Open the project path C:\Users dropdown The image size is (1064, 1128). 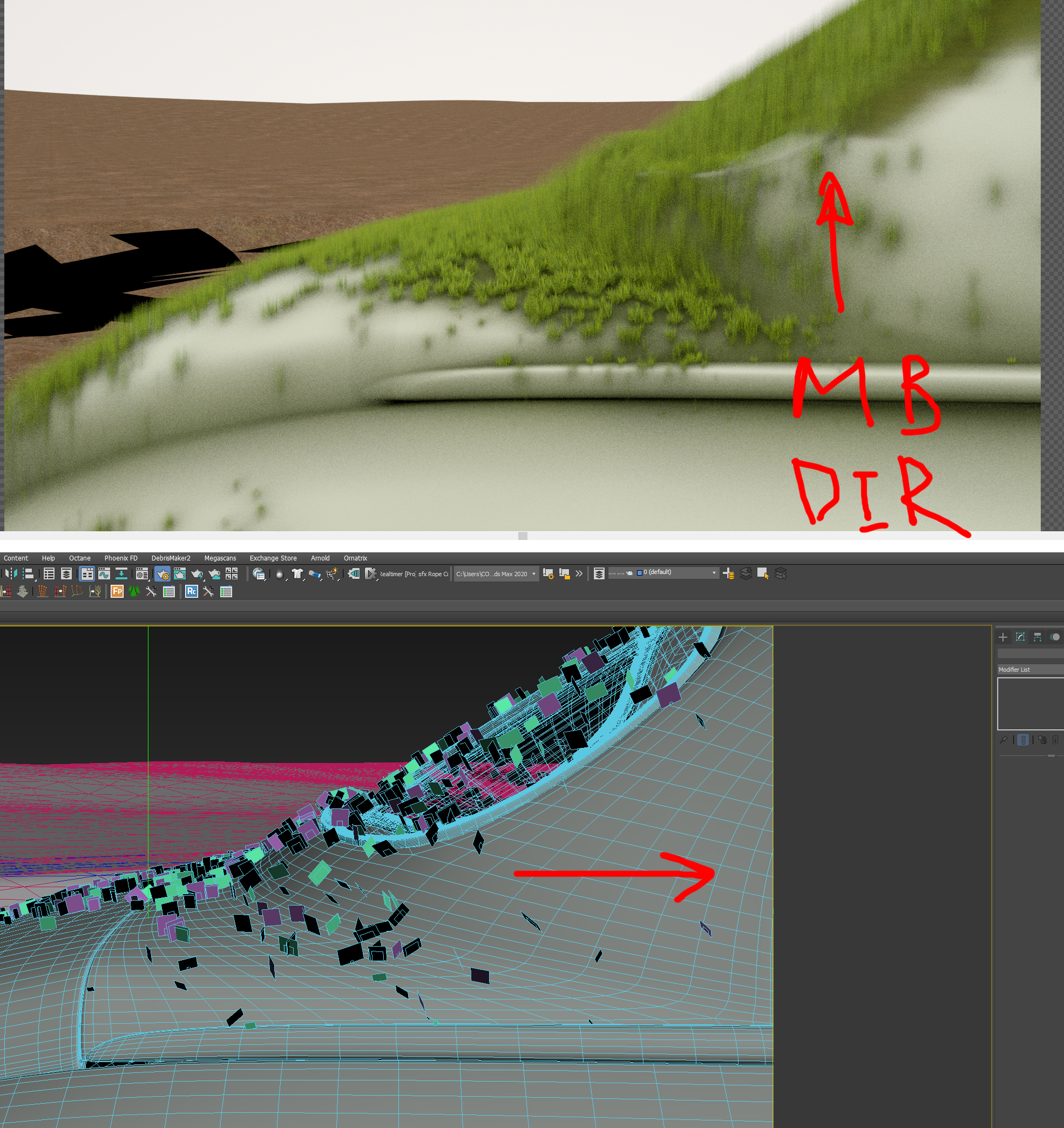tap(533, 574)
